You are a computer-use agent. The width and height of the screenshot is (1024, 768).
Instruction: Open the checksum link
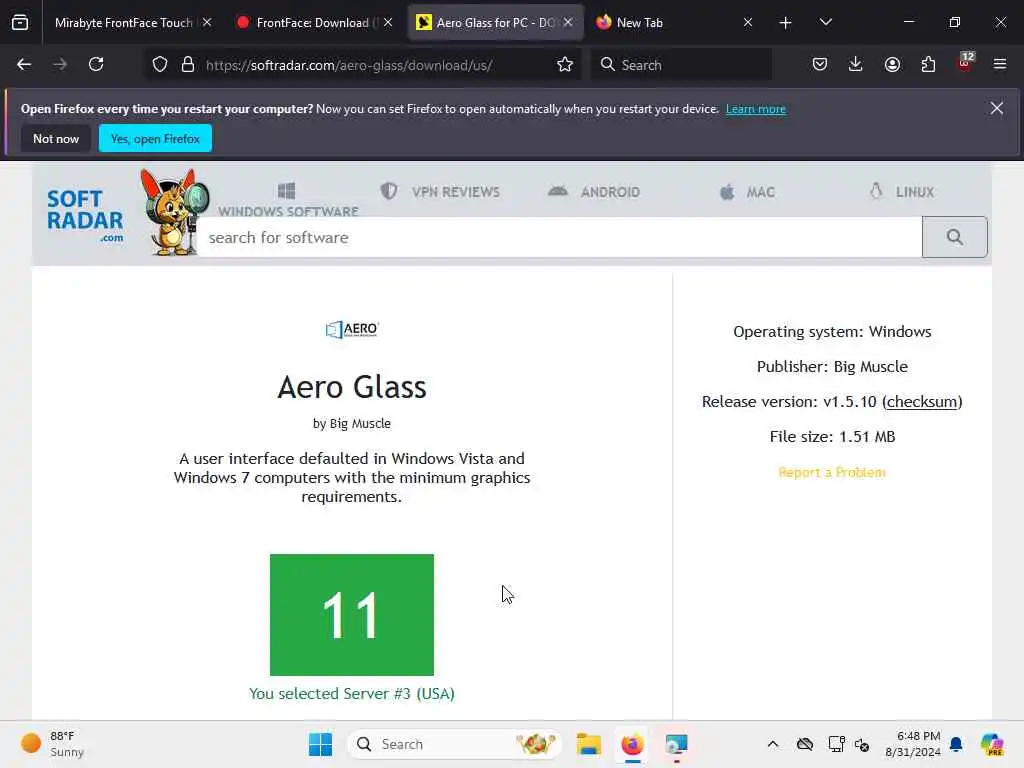pos(922,402)
